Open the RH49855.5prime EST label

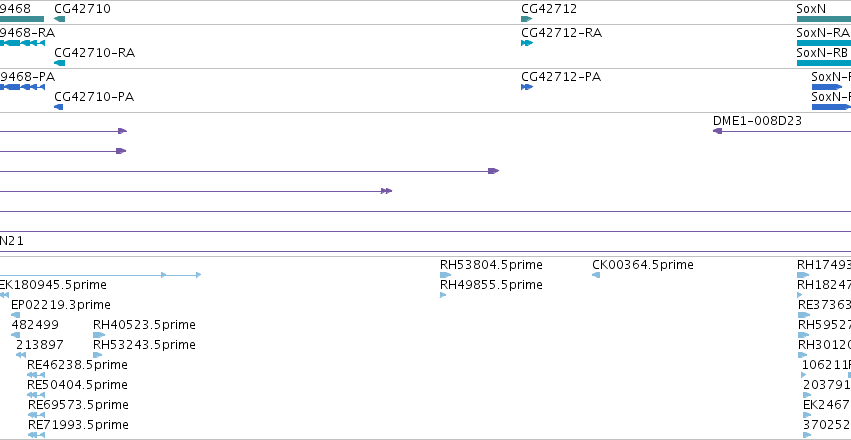coord(491,285)
